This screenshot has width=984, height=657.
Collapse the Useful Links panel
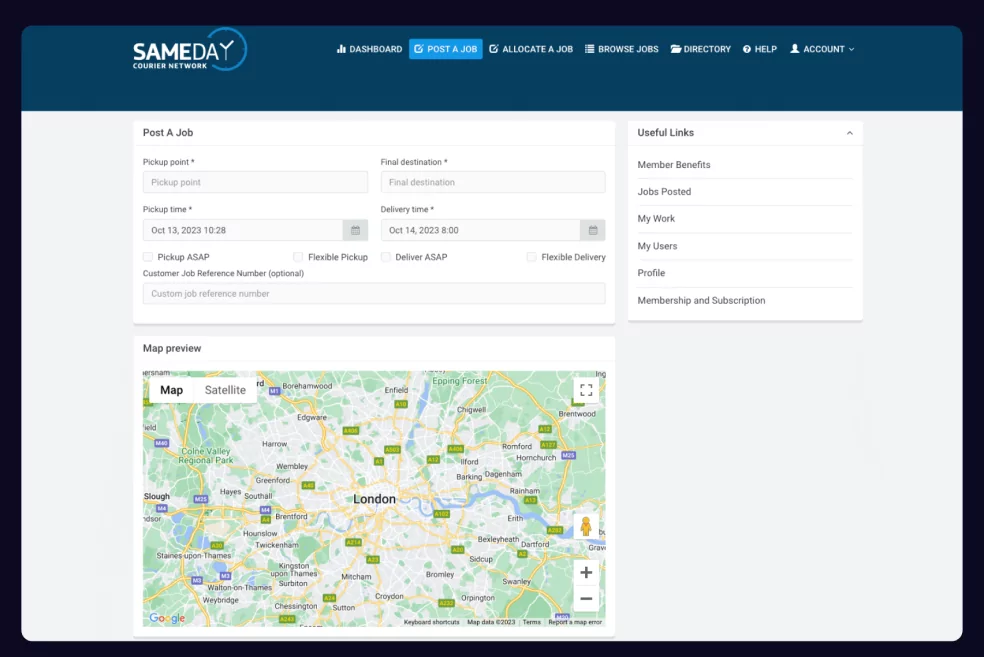849,133
